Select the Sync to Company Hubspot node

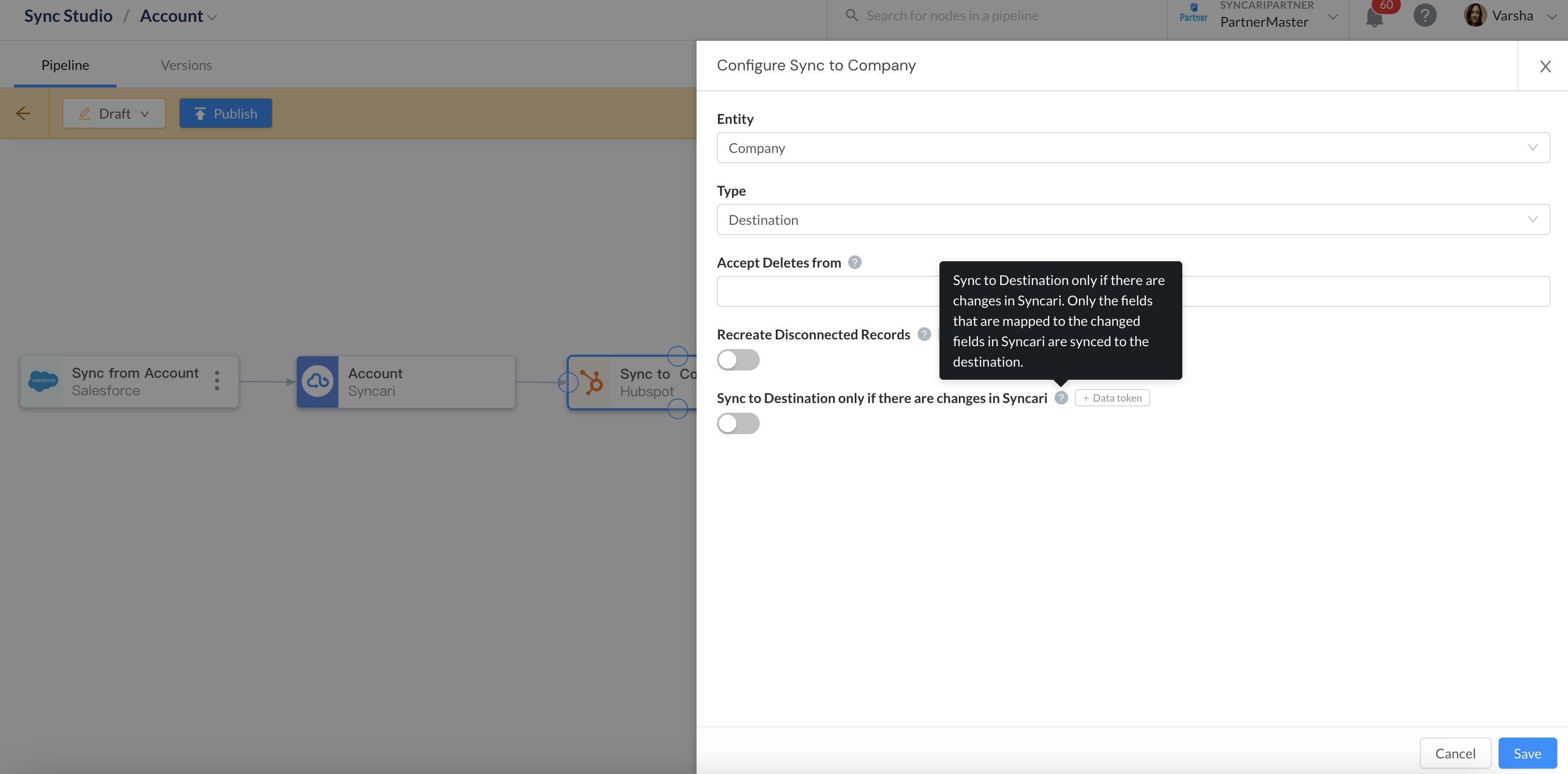(x=632, y=382)
